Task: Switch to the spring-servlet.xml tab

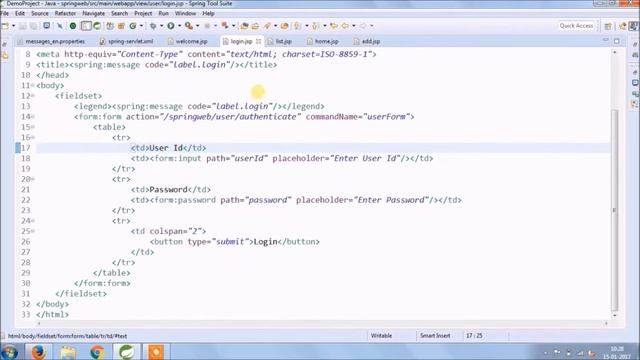Action: [x=127, y=41]
